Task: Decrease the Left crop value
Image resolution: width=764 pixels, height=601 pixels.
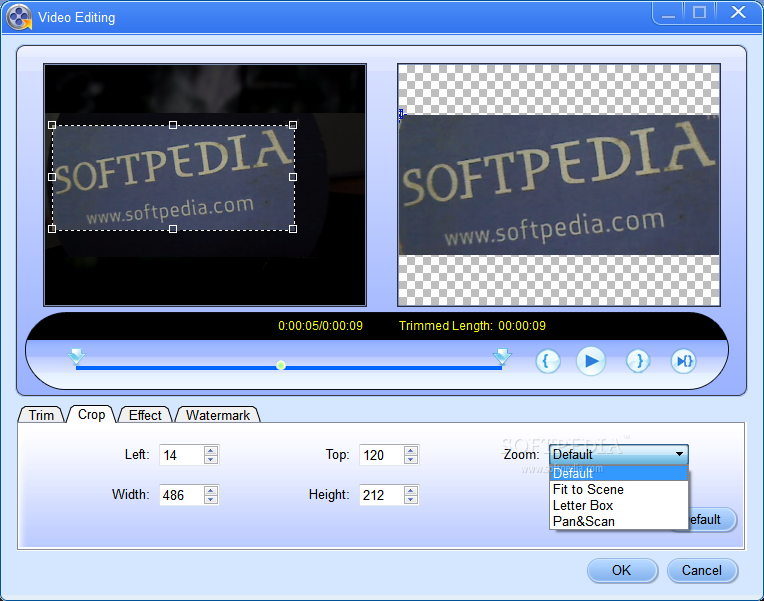Action: point(211,460)
